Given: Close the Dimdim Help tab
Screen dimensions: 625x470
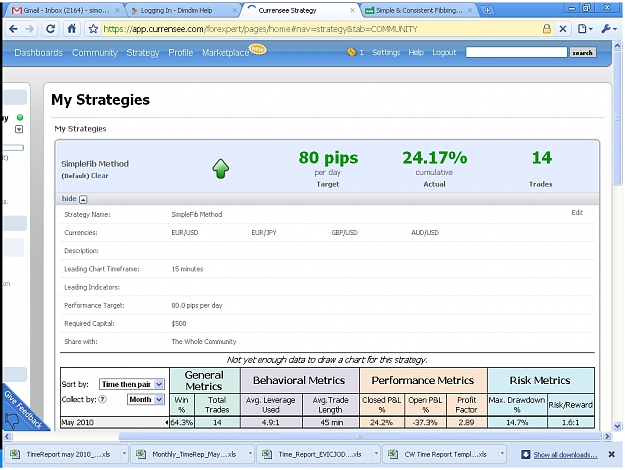Looking at the screenshot, I should (234, 10).
